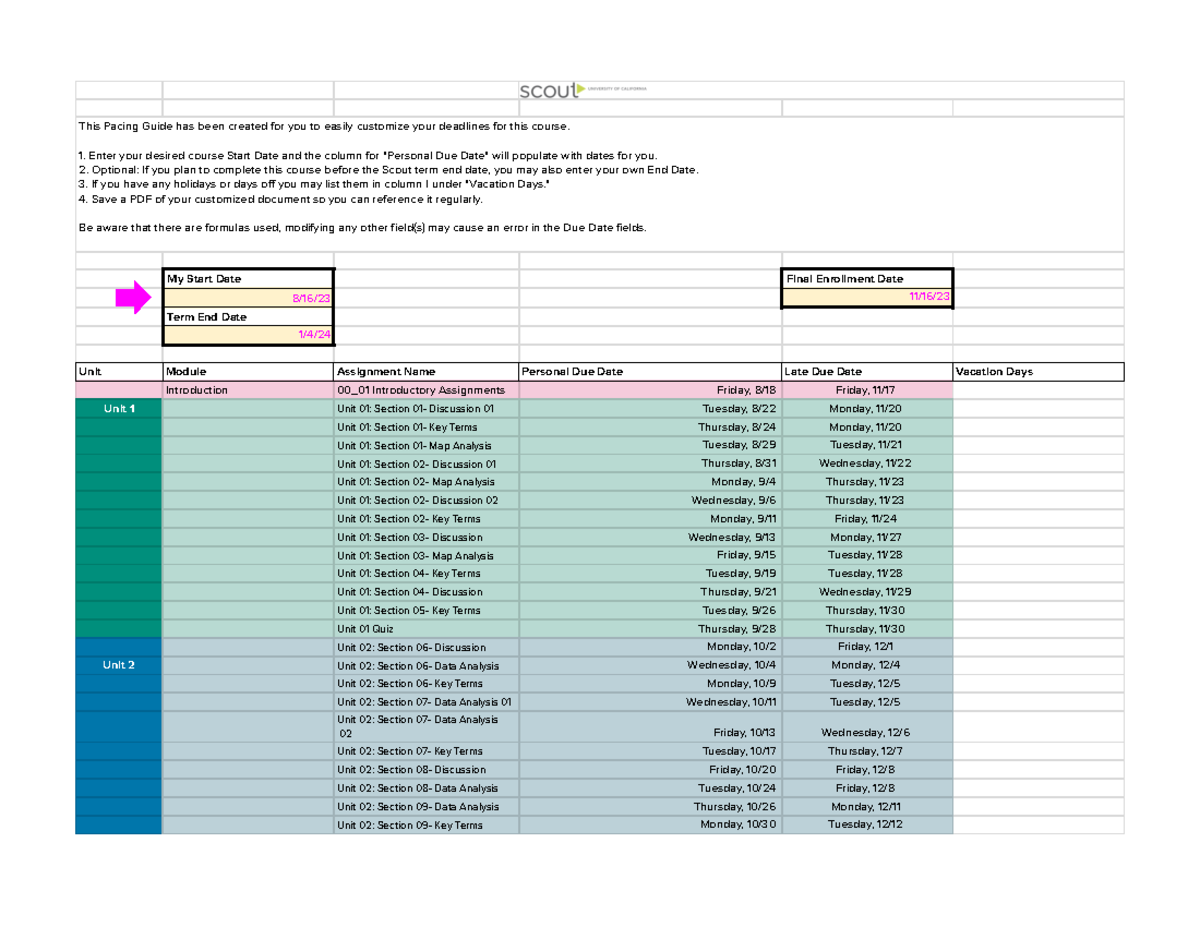This screenshot has height=927, width=1200.
Task: Select Unit 02: Section 06- Discussion
Action: [x=426, y=647]
